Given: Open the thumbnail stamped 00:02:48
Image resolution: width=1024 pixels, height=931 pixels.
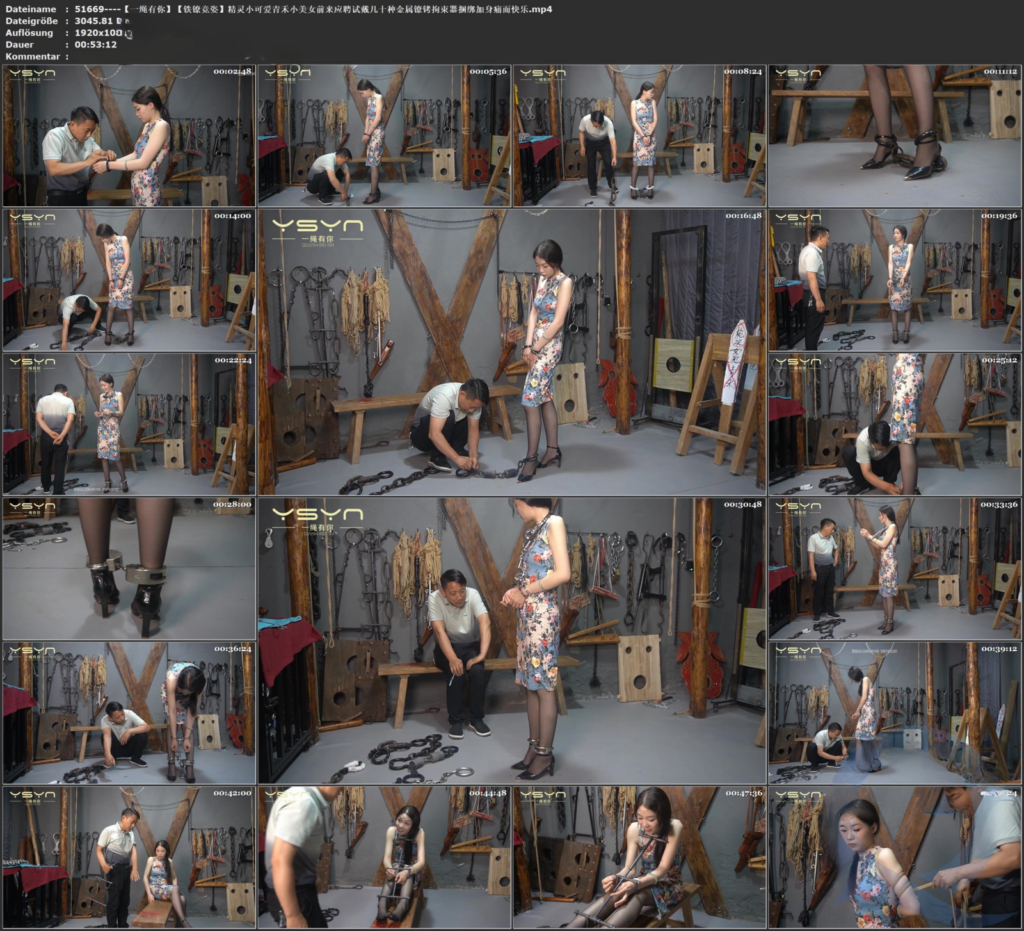Looking at the screenshot, I should click(129, 135).
